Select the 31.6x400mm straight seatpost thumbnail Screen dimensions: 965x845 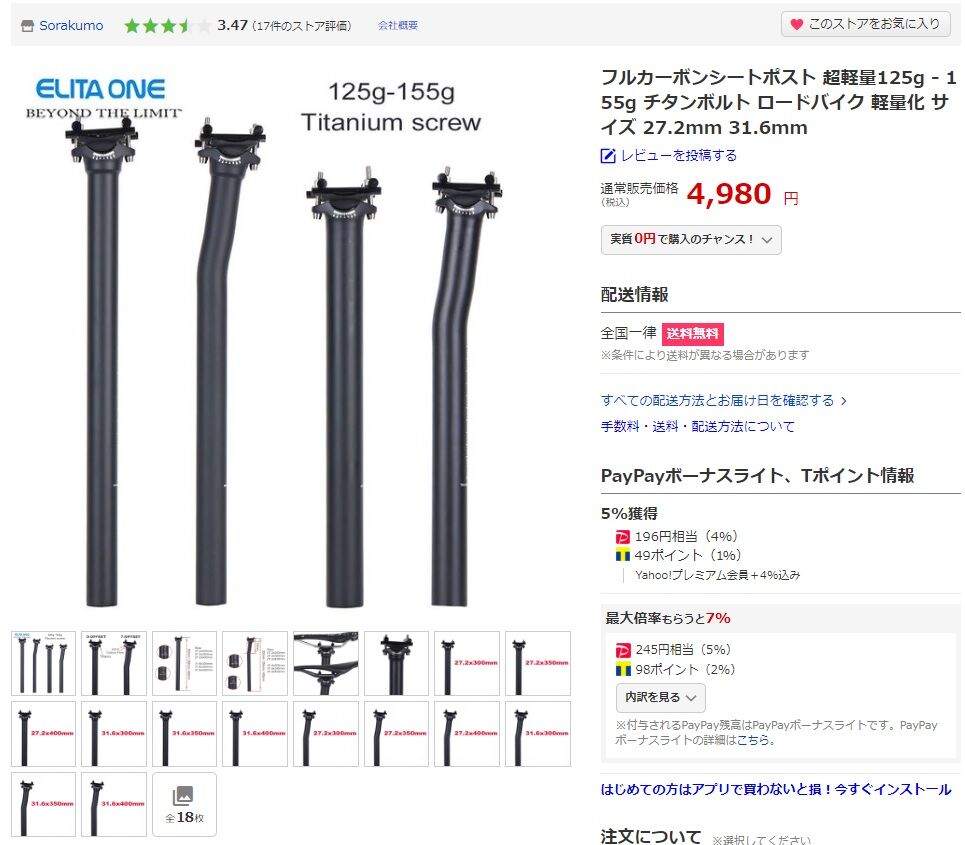tap(255, 734)
